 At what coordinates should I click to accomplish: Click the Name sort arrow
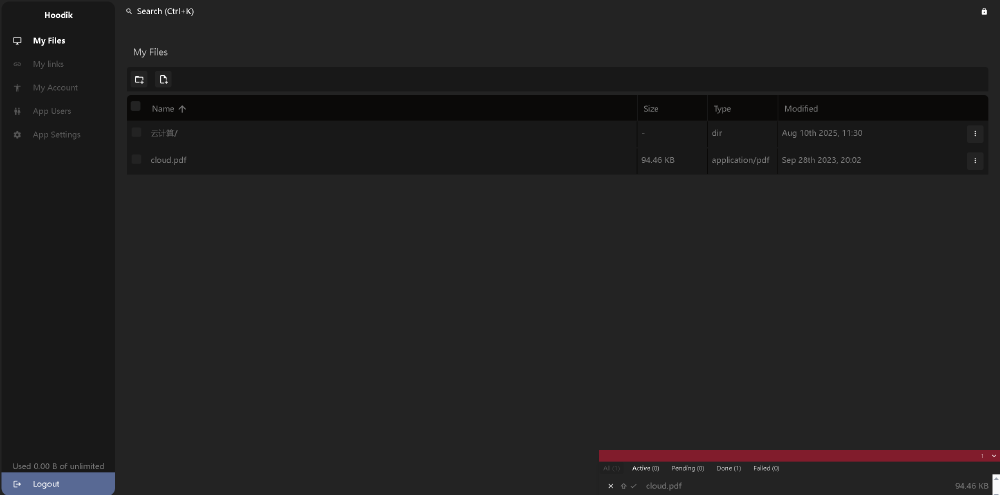(x=182, y=109)
